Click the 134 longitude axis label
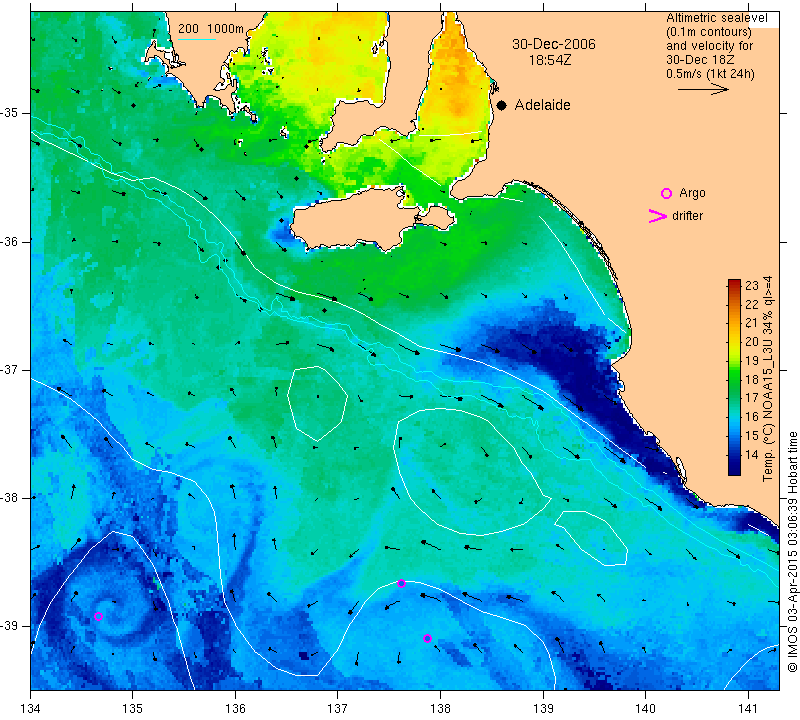The width and height of the screenshot is (800, 720). coord(31,708)
